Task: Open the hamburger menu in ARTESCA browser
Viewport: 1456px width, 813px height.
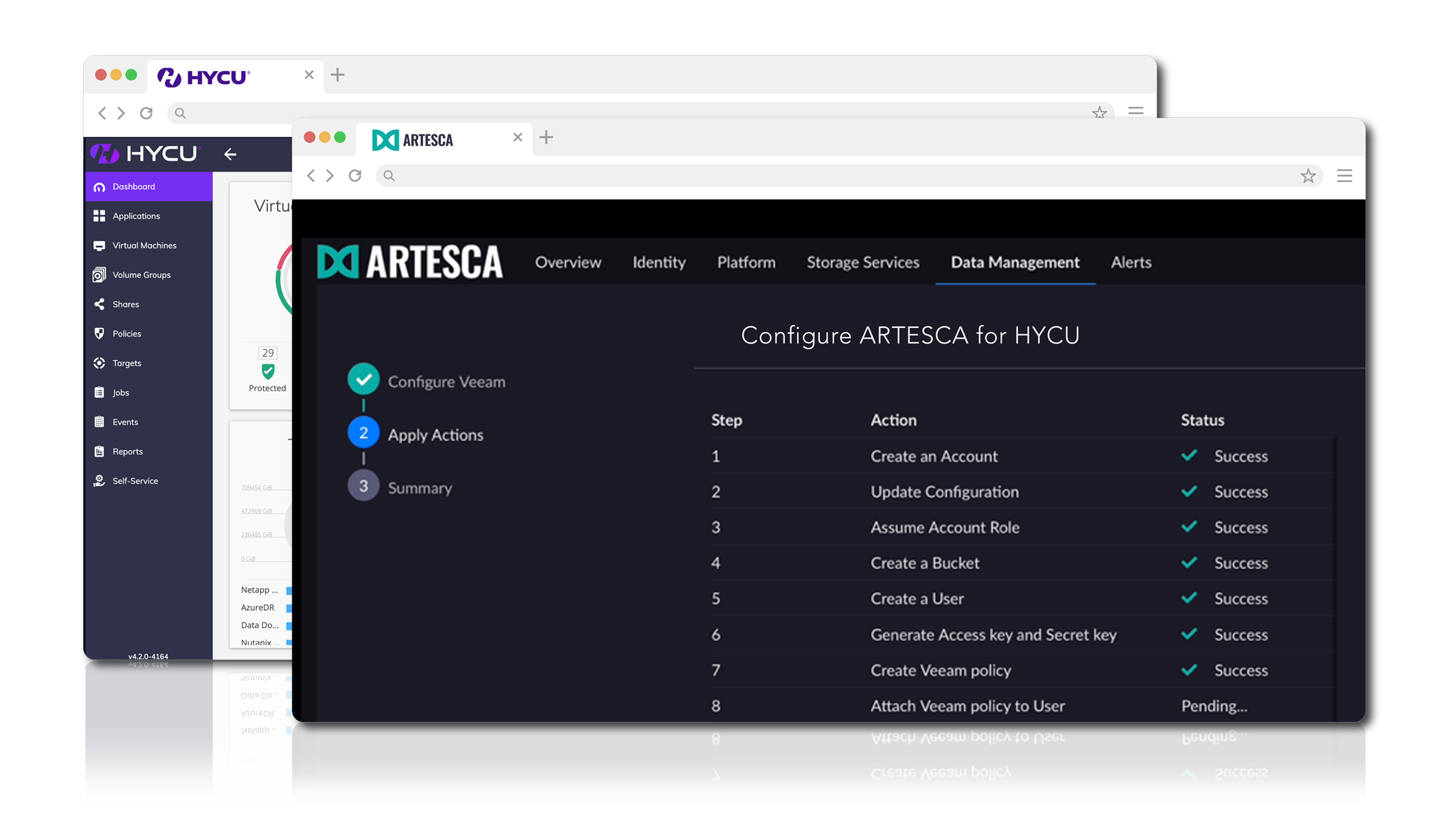Action: [1344, 176]
